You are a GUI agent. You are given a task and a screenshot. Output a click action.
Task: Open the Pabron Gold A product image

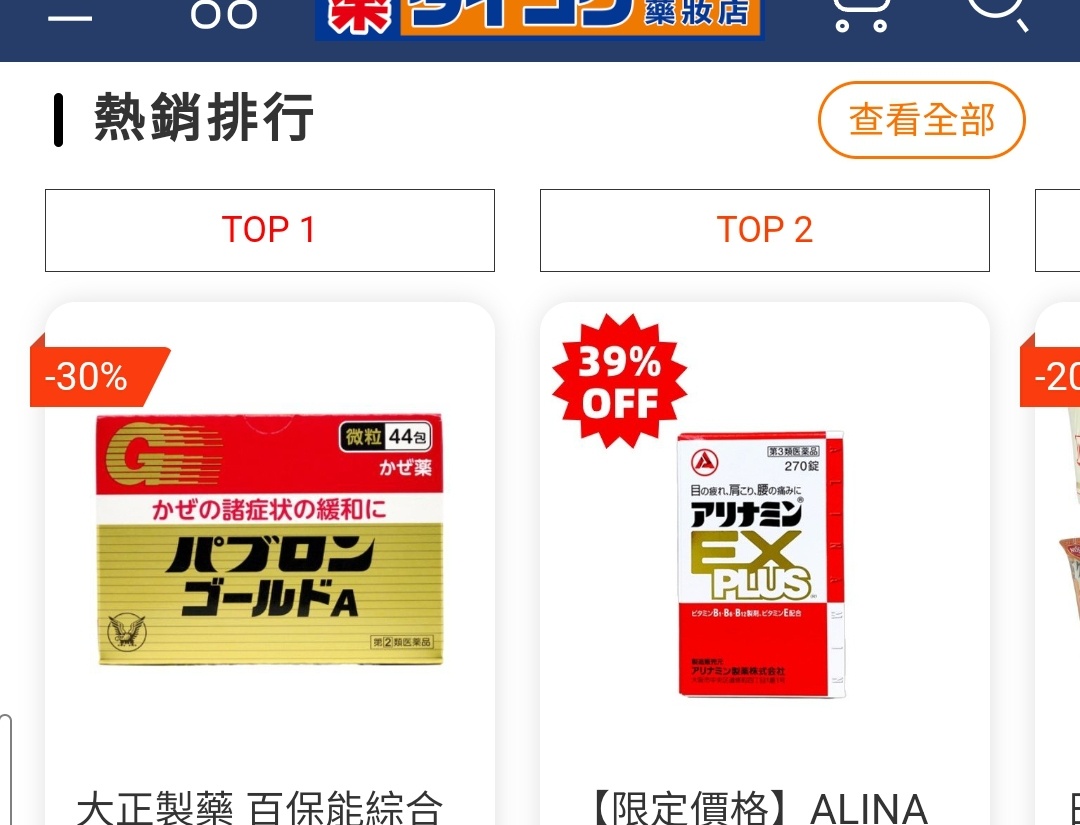tap(269, 539)
